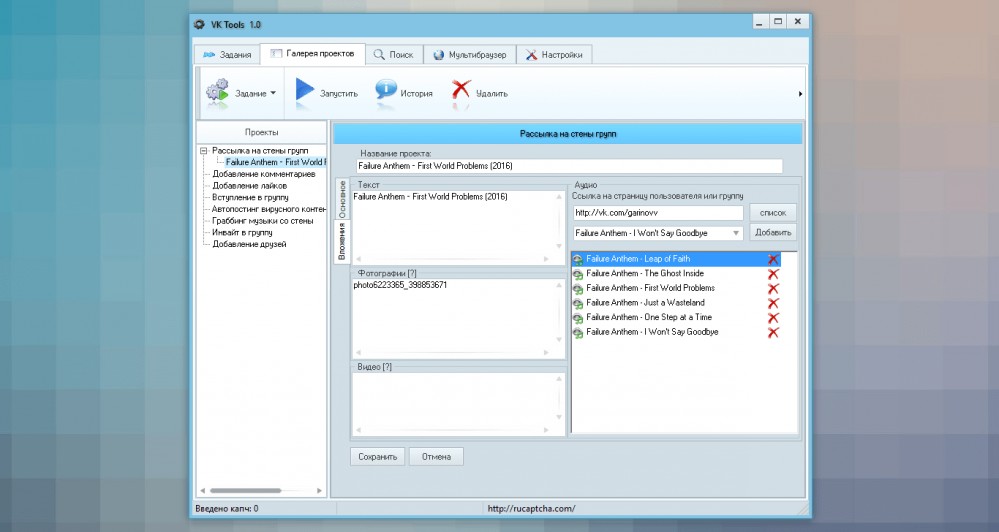
Task: Select Автопостинг вирусного контента in tree
Action: coord(269,209)
